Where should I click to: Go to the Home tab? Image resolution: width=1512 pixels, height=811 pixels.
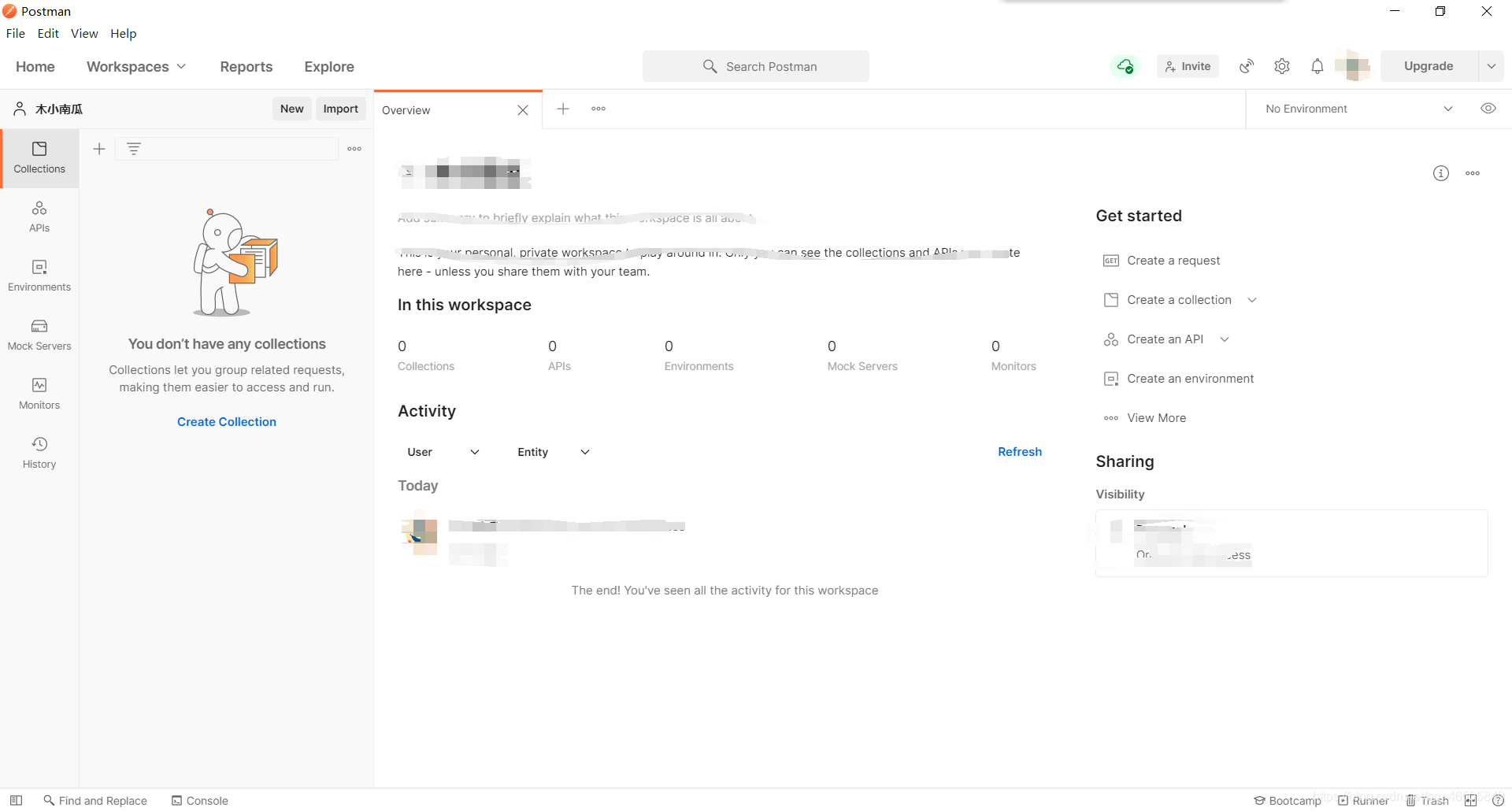35,67
